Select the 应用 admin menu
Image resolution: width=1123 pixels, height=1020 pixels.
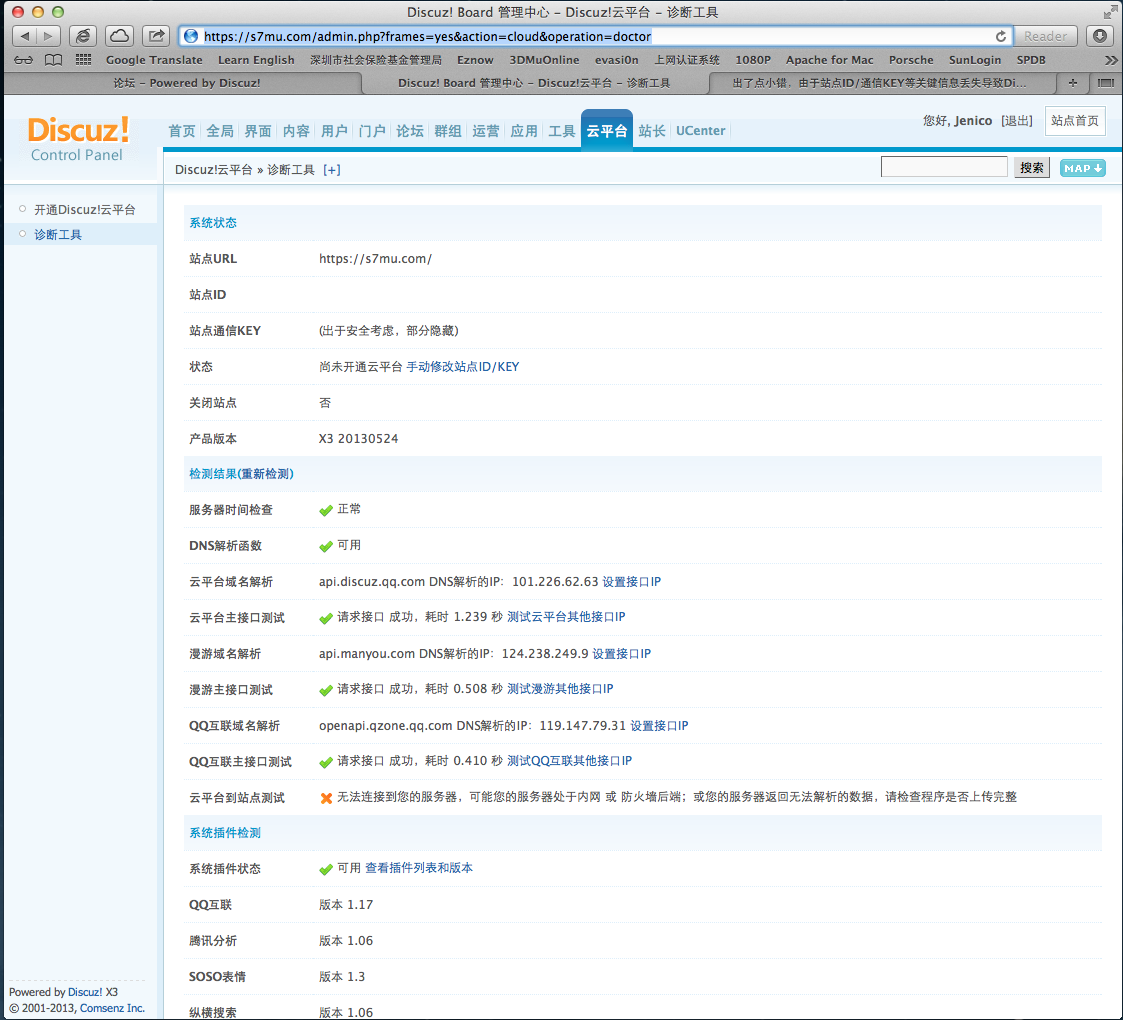pyautogui.click(x=524, y=131)
